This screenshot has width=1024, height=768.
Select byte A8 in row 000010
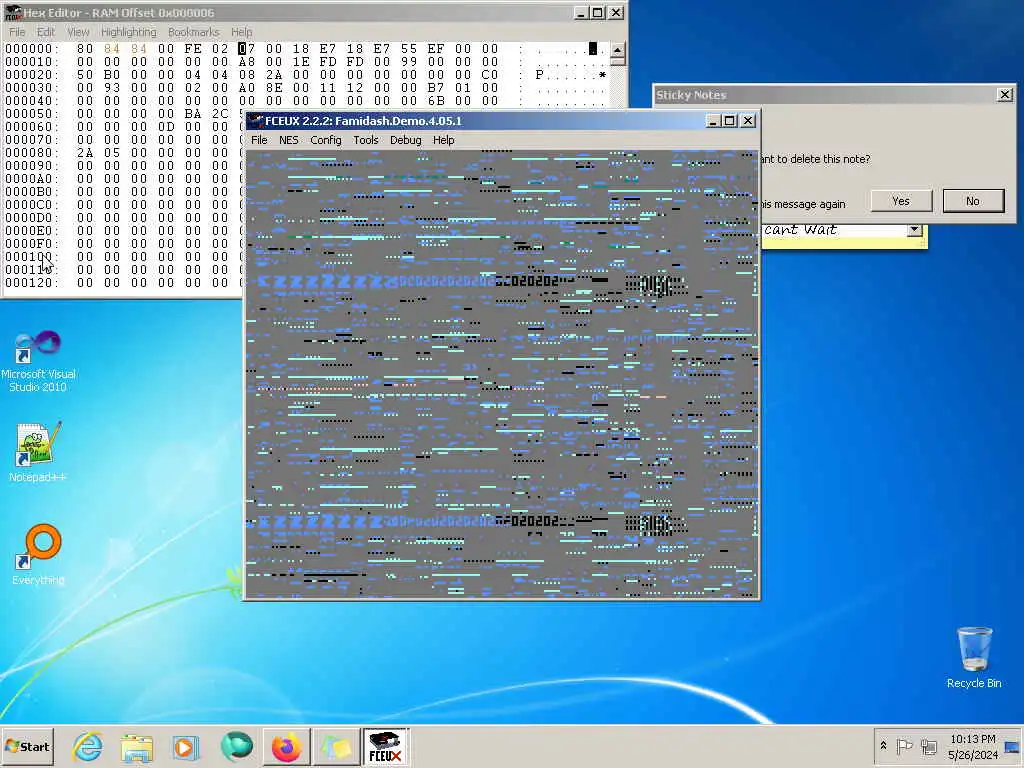pos(246,62)
